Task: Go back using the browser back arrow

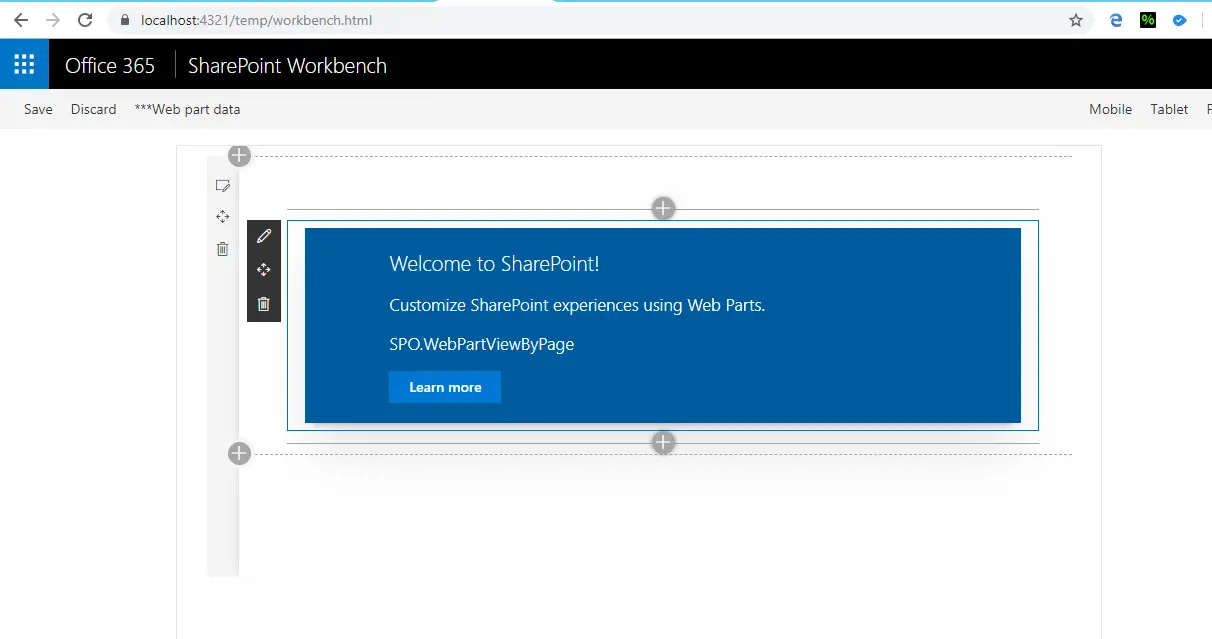Action: pos(21,20)
